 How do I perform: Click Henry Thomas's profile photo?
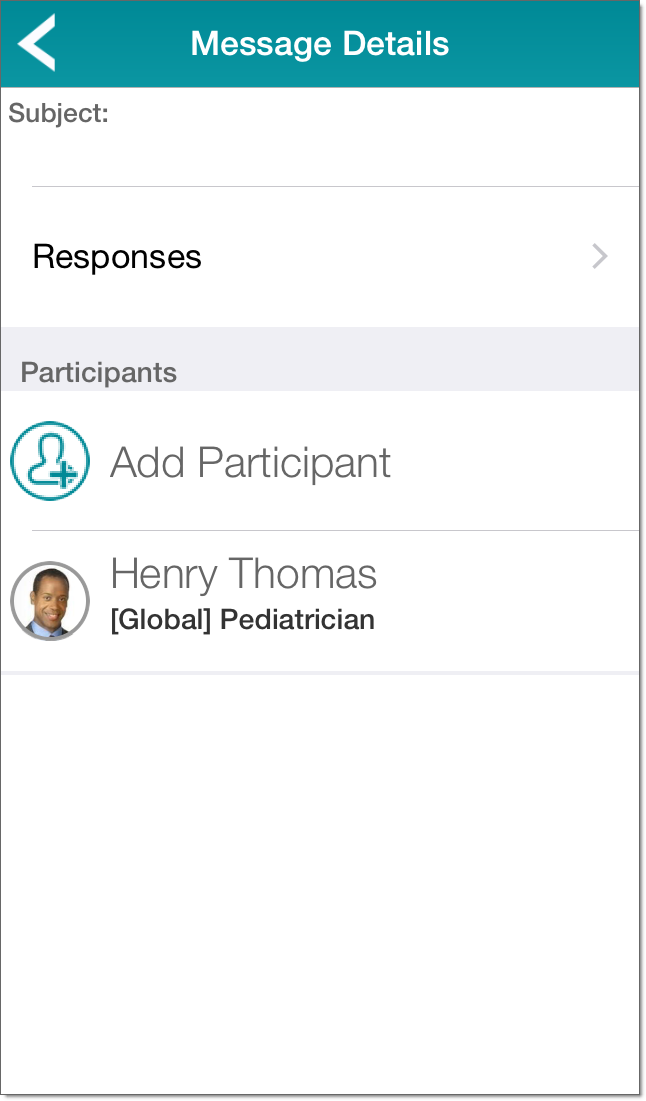pos(50,601)
